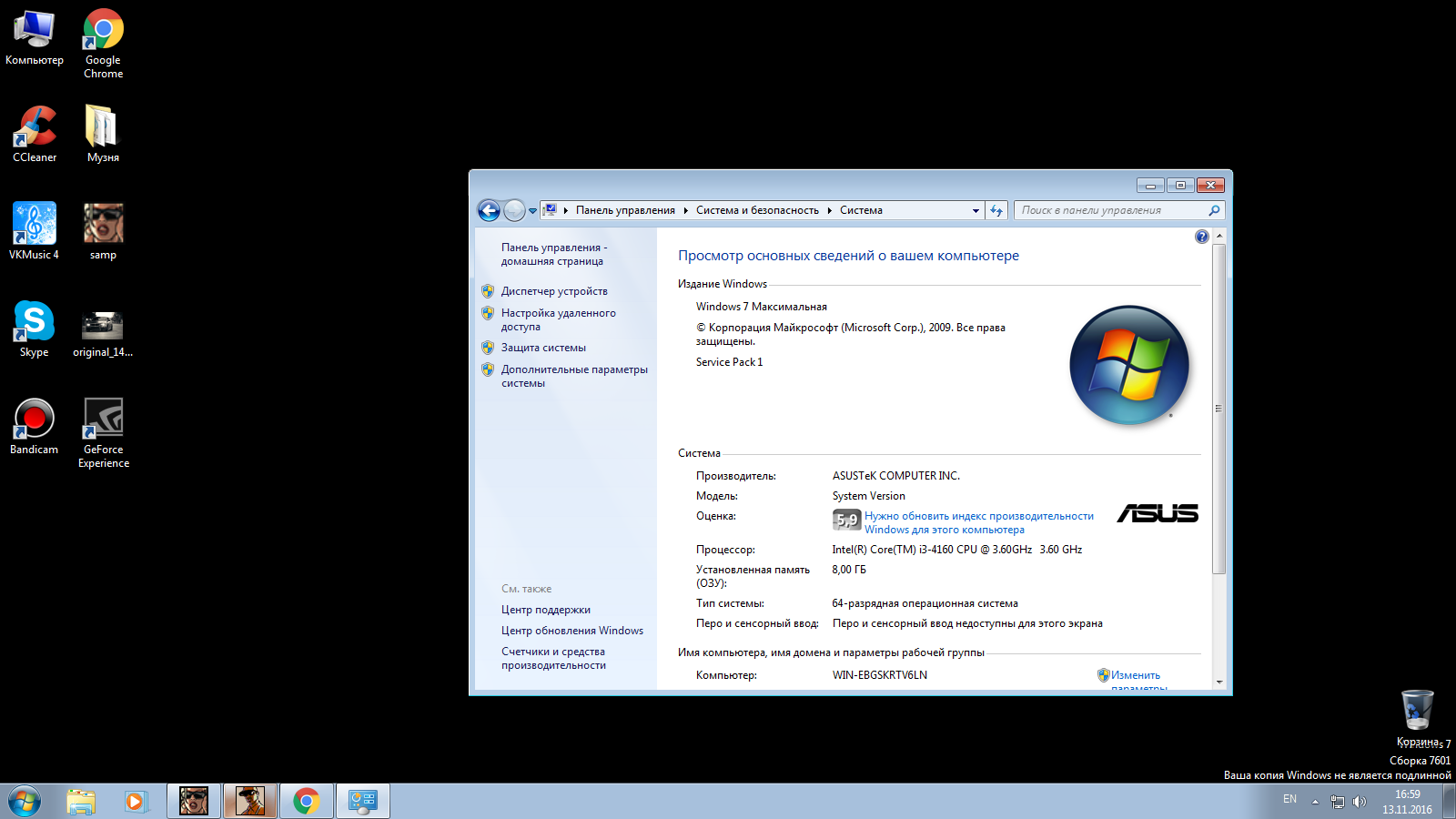Open the Музня folder on the desktop
The width and height of the screenshot is (1456, 819).
(103, 134)
